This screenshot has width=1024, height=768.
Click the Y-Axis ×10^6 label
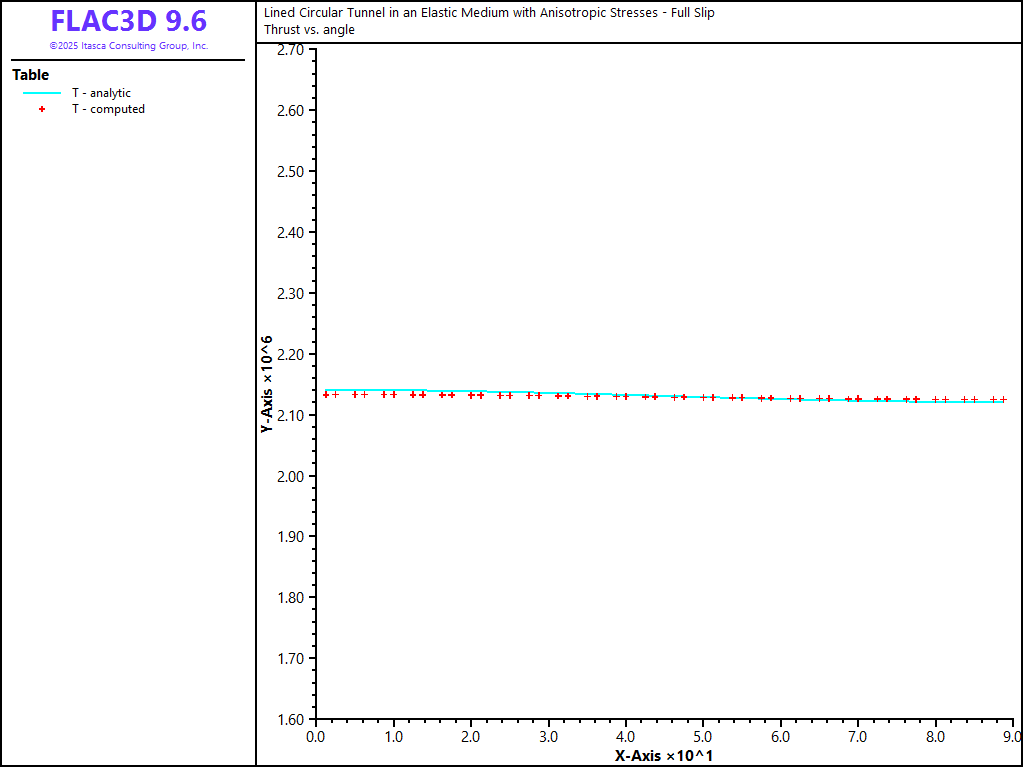pyautogui.click(x=267, y=385)
